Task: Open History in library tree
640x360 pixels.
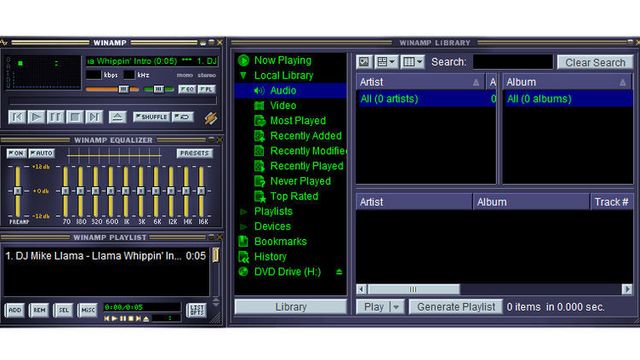Action: click(x=270, y=257)
